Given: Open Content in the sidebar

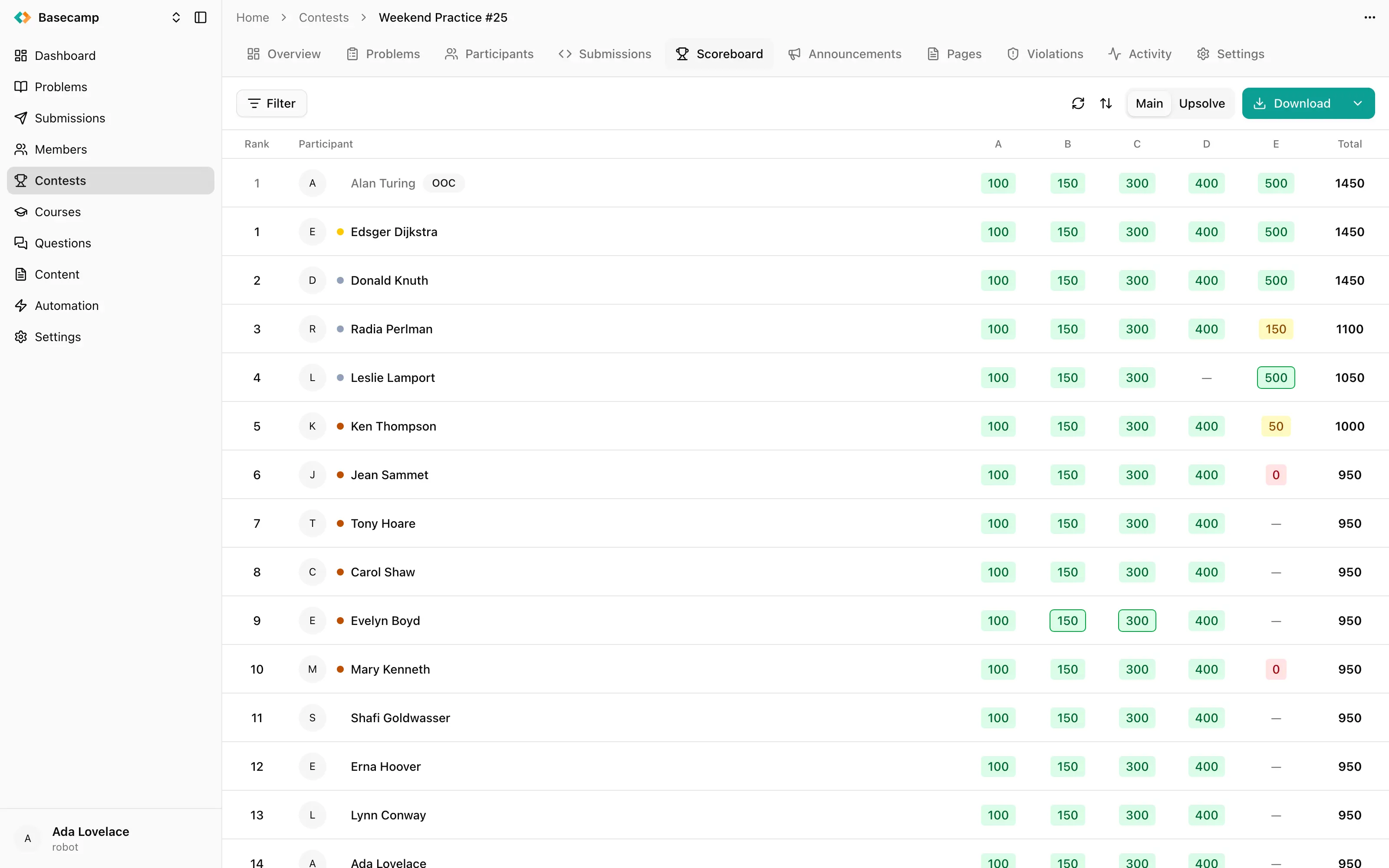Looking at the screenshot, I should tap(111, 274).
